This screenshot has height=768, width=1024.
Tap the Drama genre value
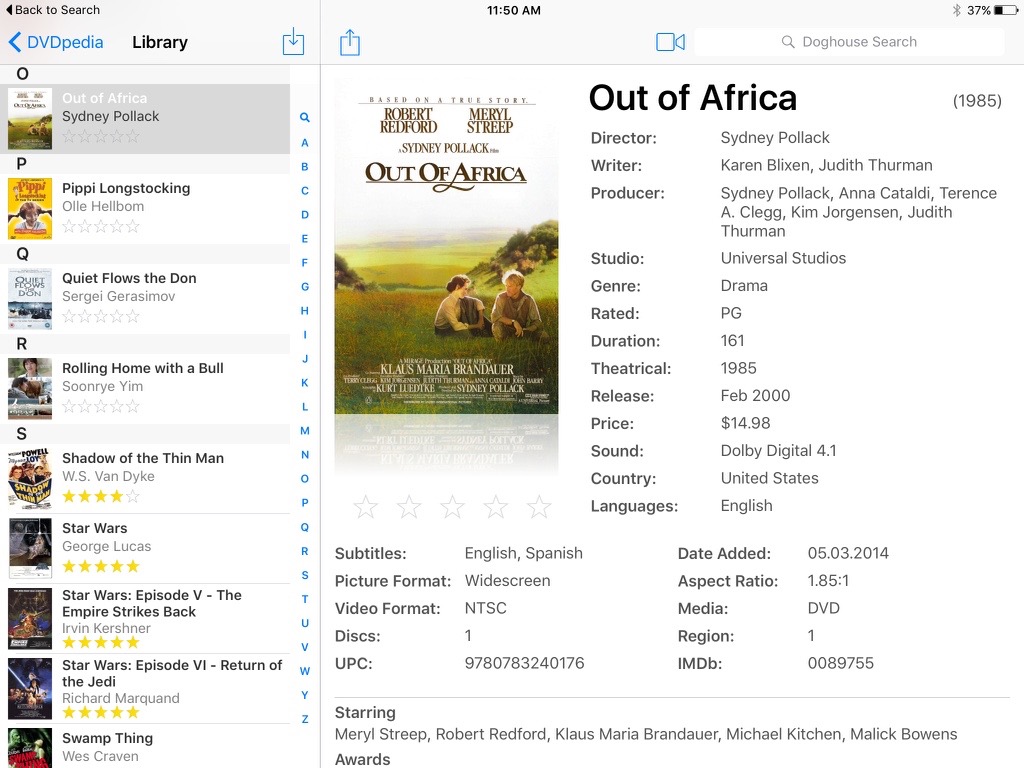(x=744, y=285)
